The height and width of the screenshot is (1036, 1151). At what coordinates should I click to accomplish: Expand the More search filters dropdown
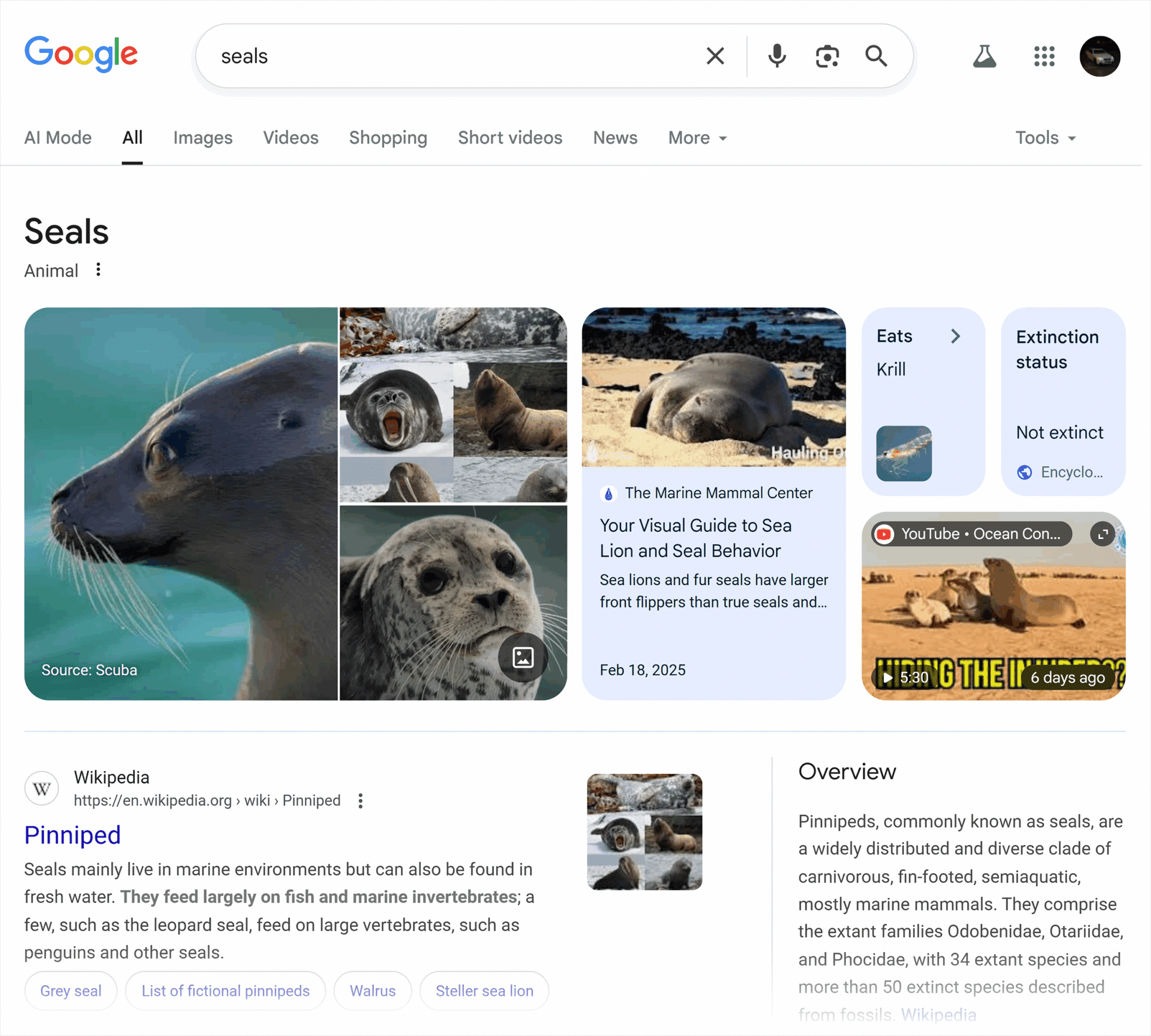697,138
